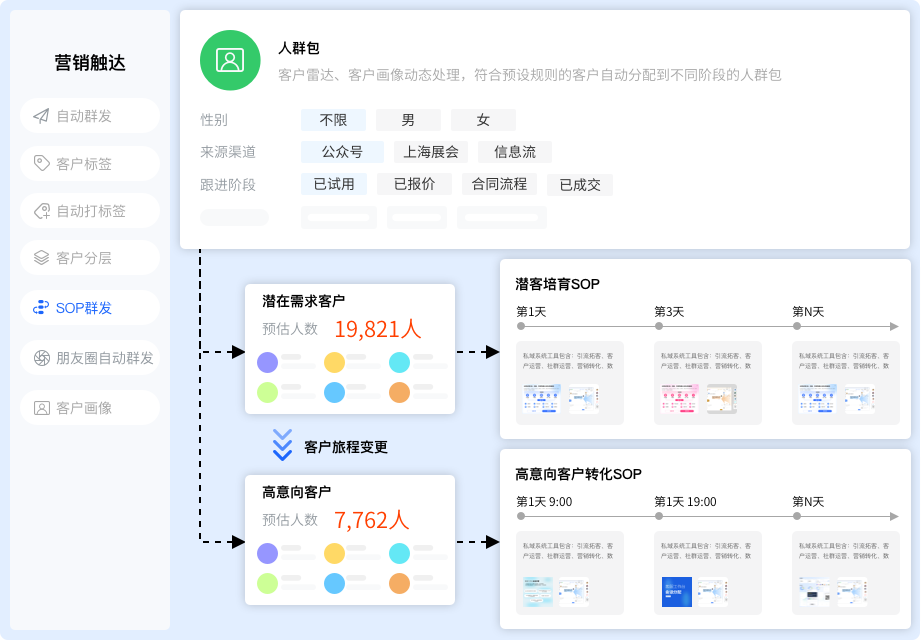This screenshot has height=640, width=921.
Task: Click the 跟进阶段 filter label
Action: pyautogui.click(x=228, y=185)
